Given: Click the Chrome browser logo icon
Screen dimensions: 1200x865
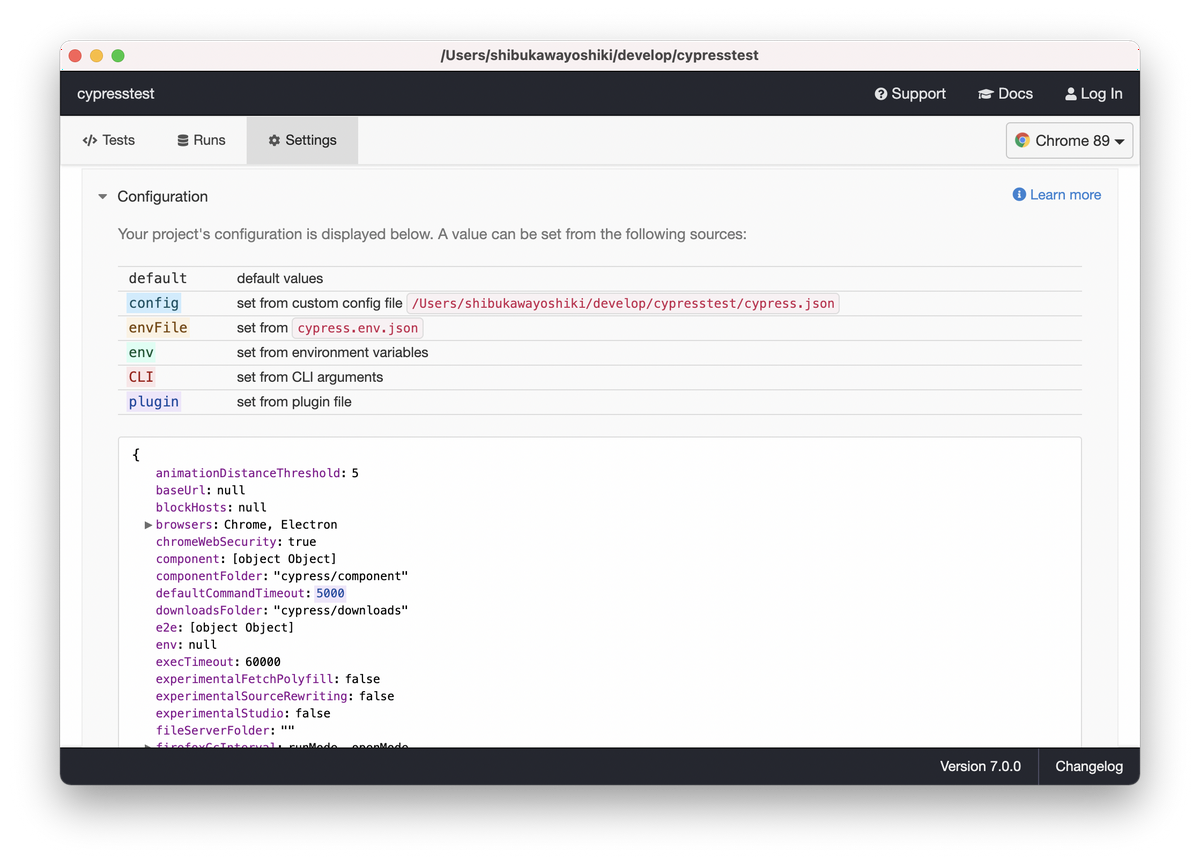Looking at the screenshot, I should coord(1022,141).
